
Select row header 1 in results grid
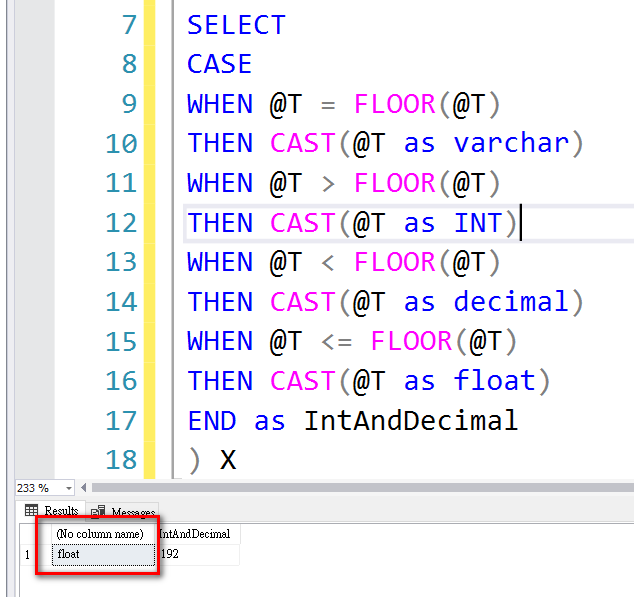[x=27, y=555]
